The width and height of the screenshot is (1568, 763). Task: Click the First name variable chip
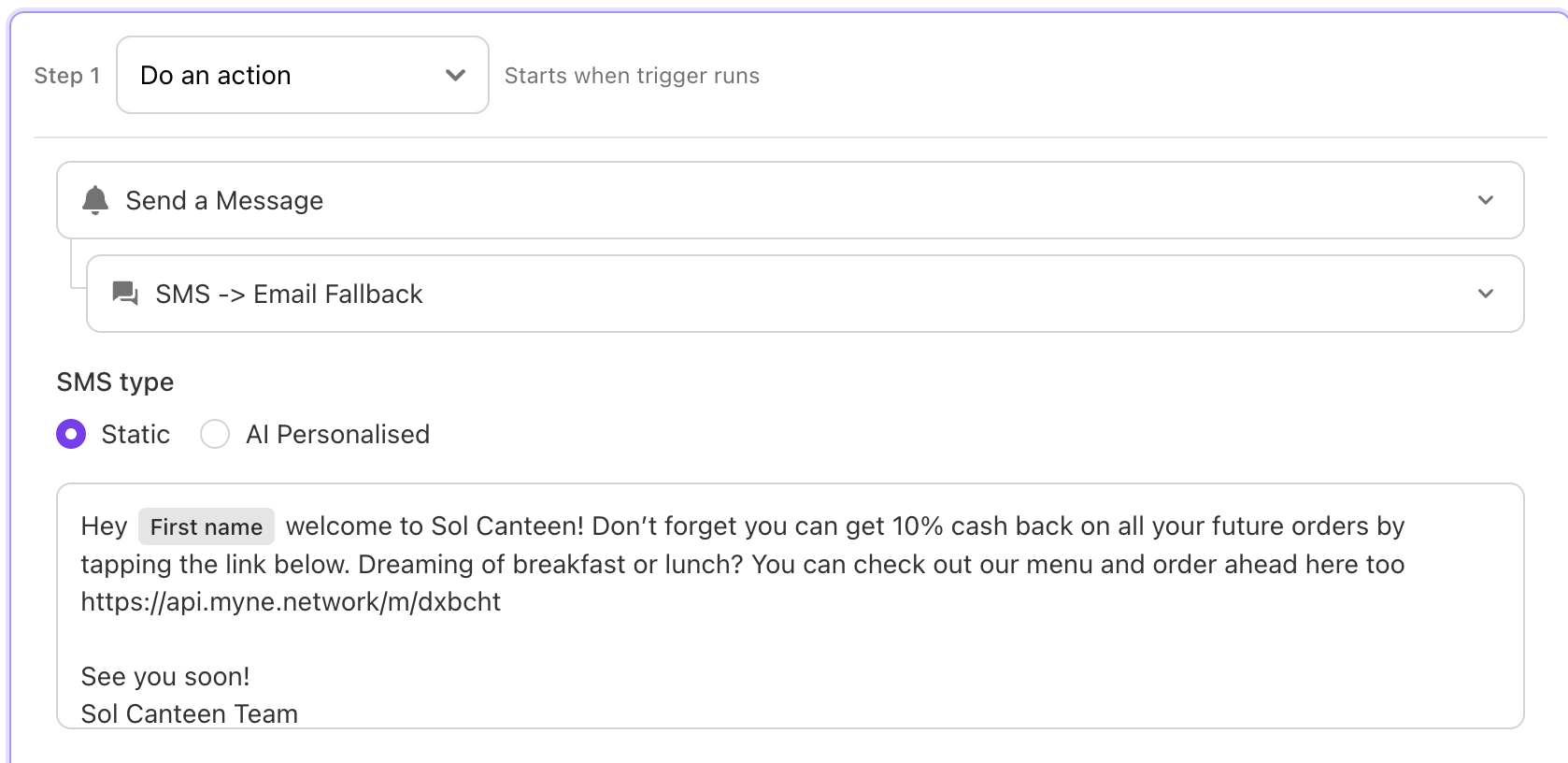point(207,526)
